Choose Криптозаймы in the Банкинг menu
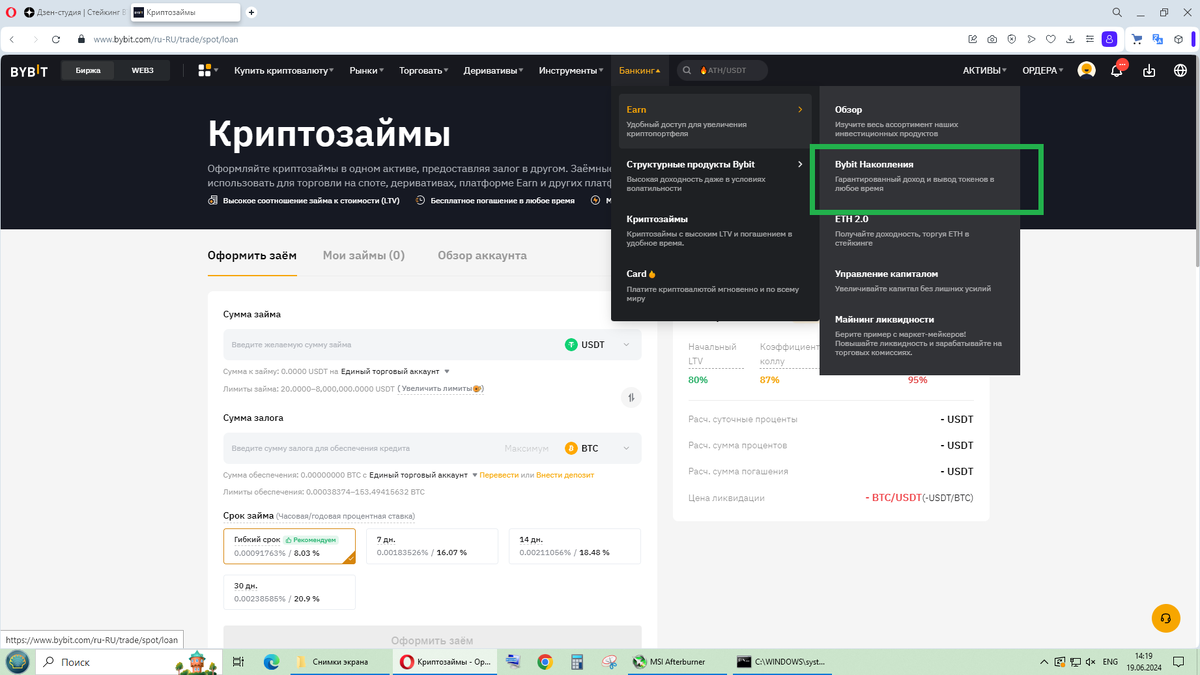Screen dimensions: 1200x675 pos(713,231)
